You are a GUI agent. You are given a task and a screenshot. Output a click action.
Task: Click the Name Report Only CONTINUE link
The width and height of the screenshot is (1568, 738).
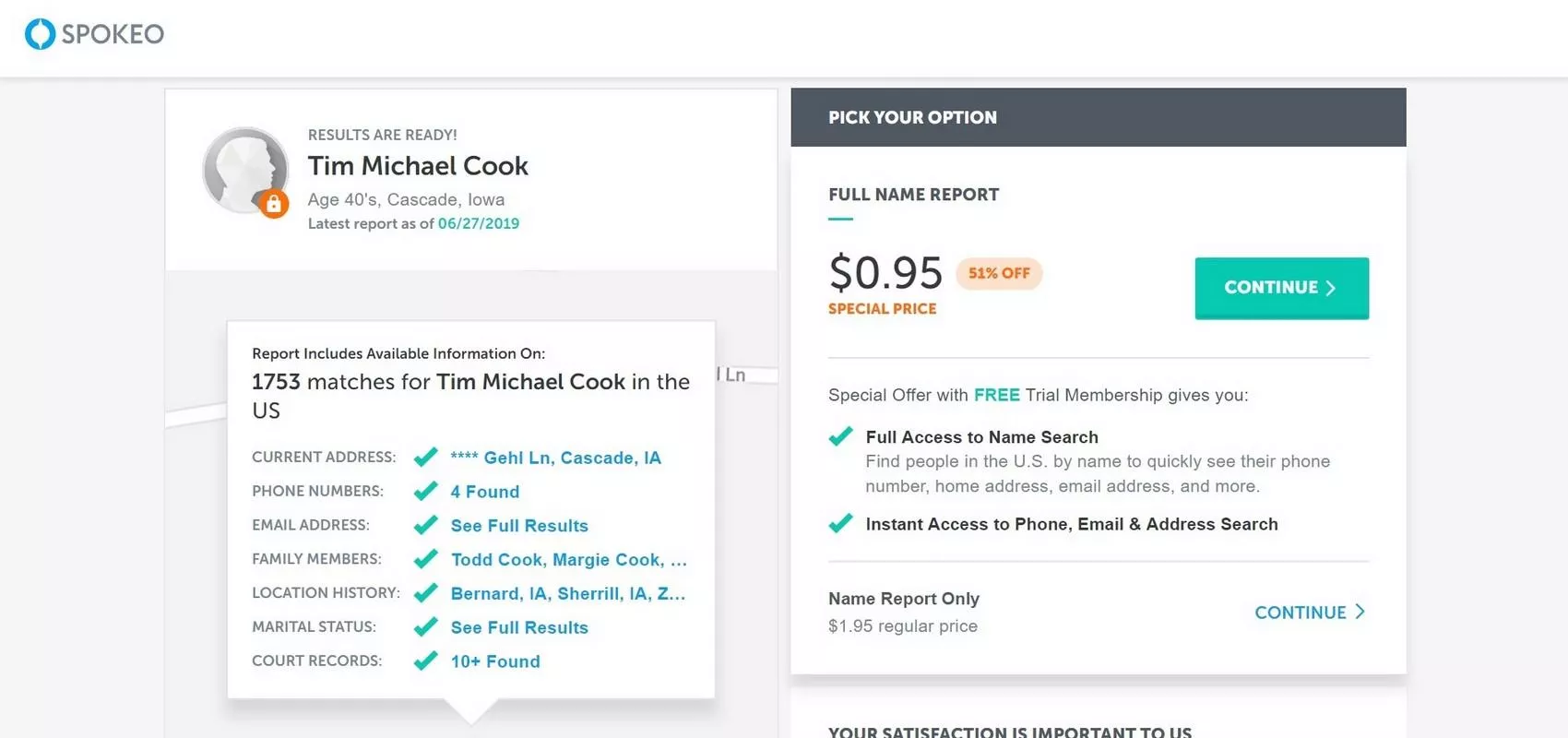1310,613
